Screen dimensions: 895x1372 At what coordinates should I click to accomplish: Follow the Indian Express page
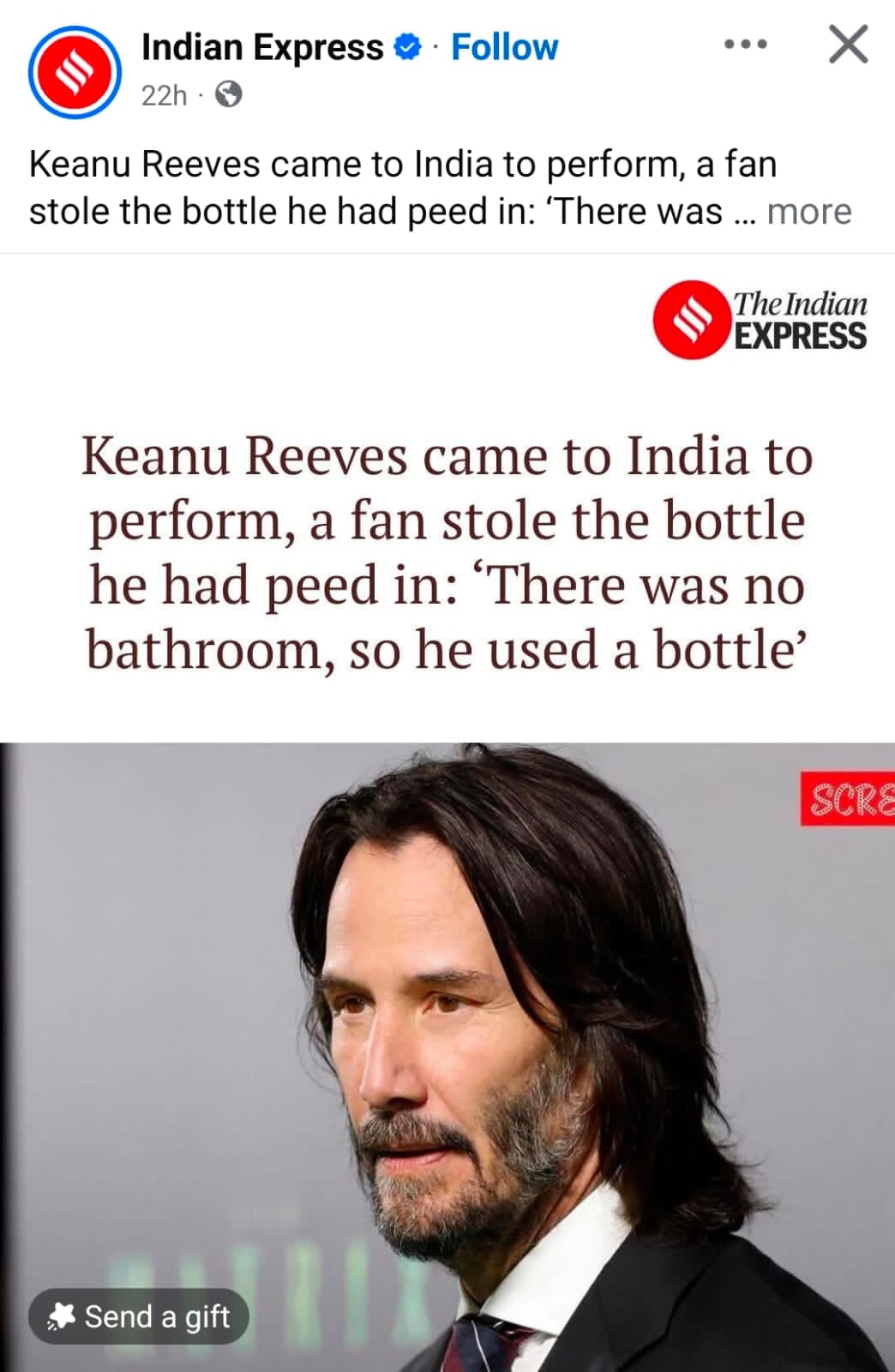click(x=504, y=47)
